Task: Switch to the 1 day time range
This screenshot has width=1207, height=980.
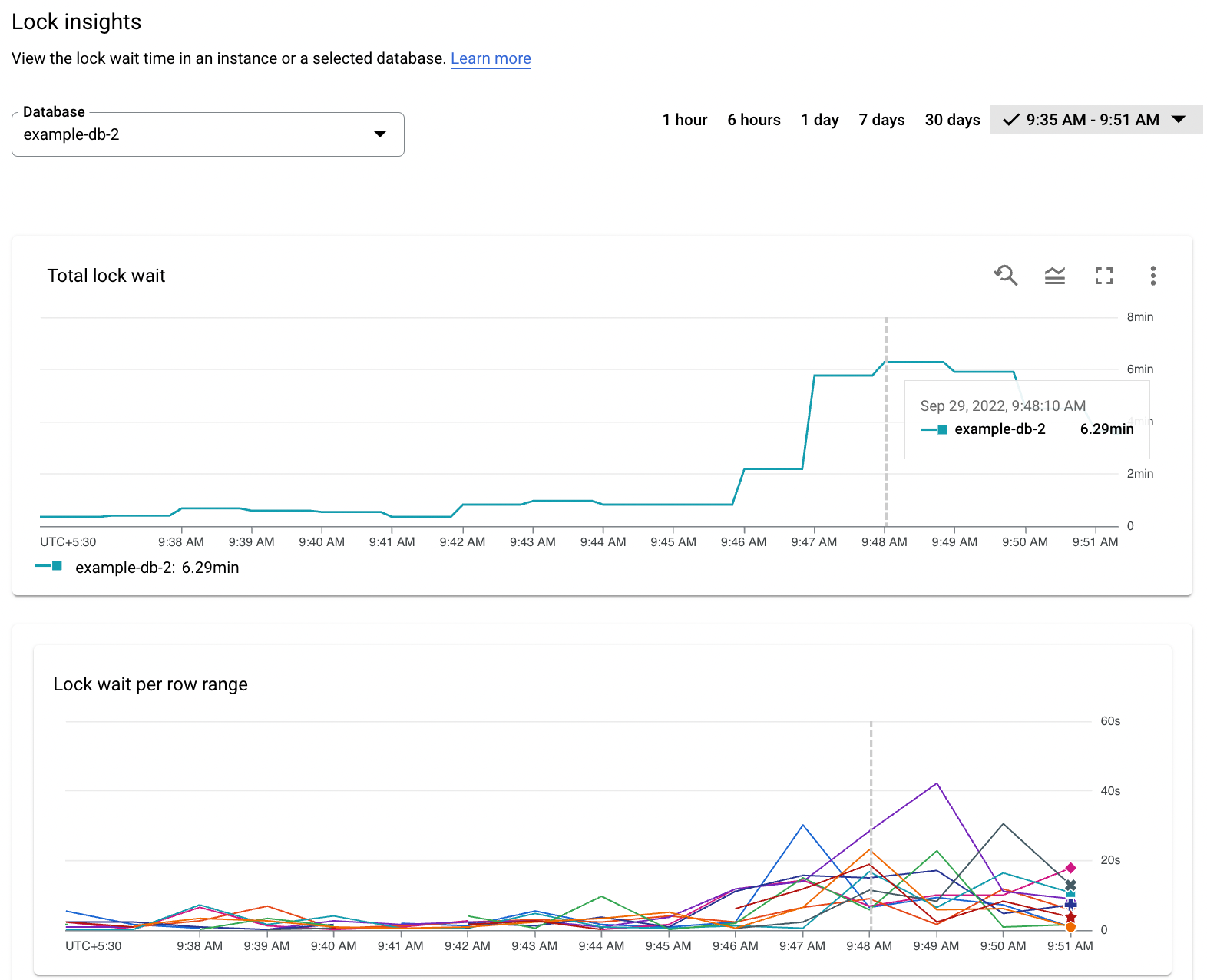Action: tap(819, 120)
